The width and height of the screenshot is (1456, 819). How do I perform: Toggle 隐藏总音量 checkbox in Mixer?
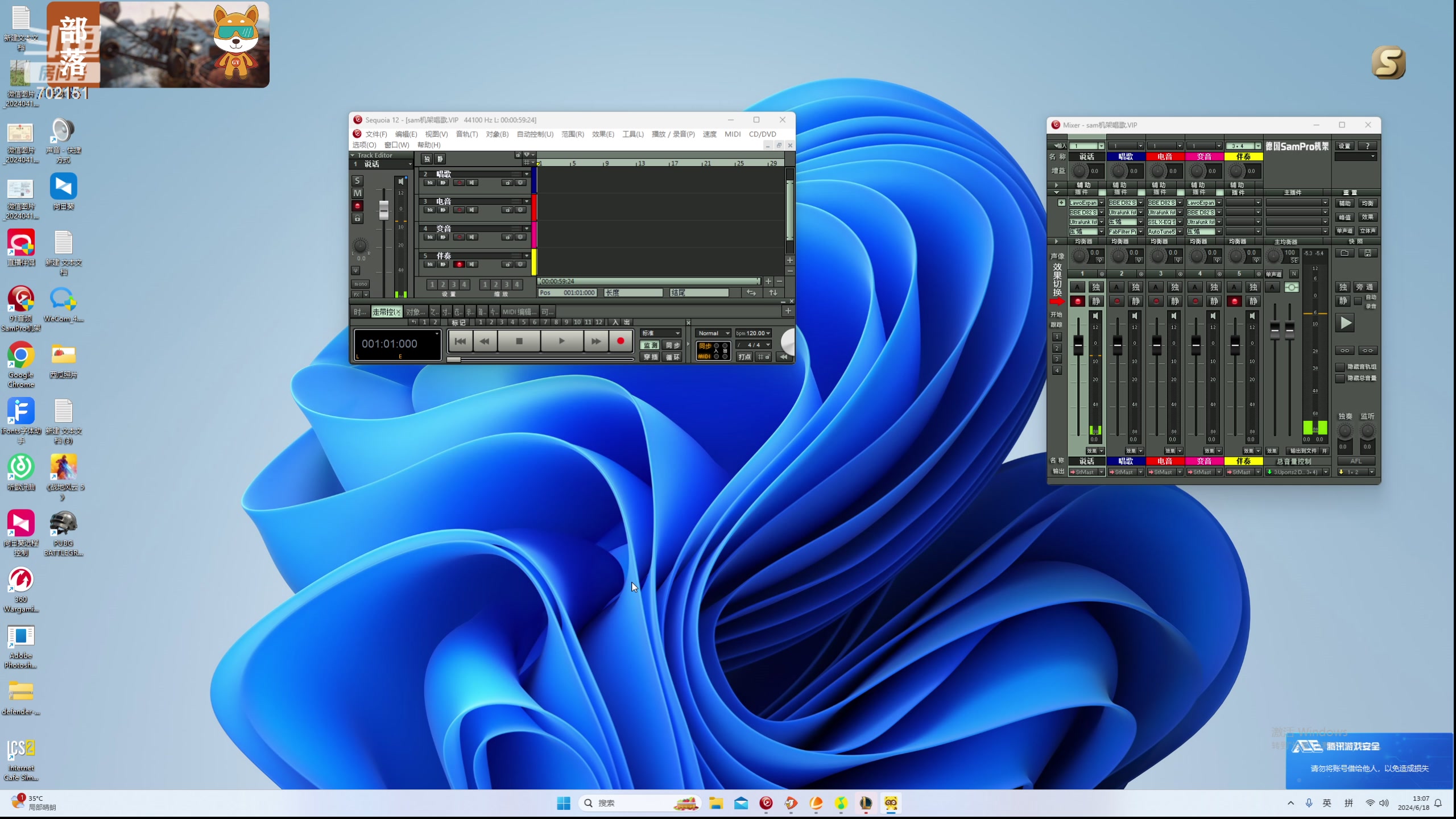point(1341,378)
